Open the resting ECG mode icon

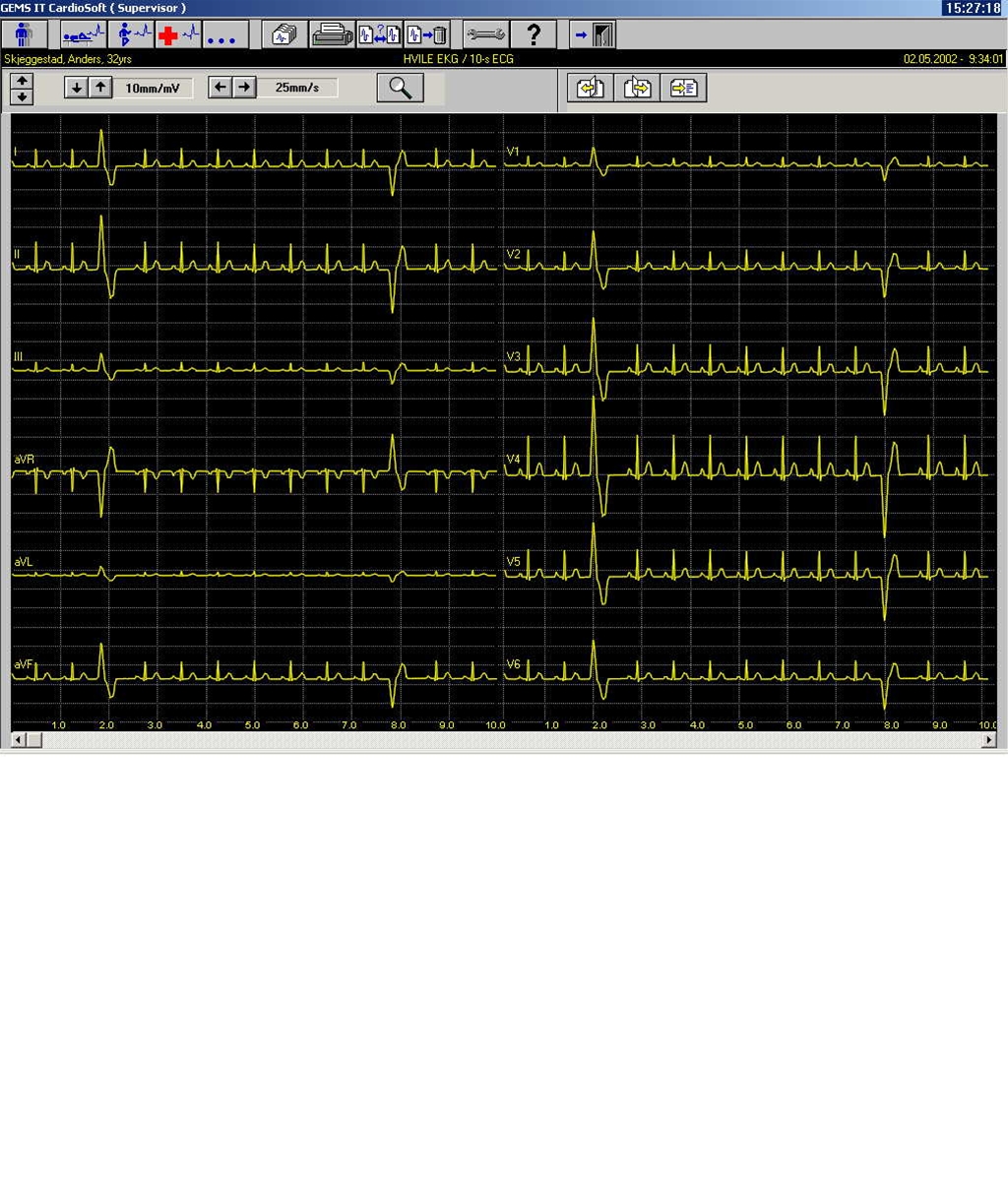(x=84, y=35)
